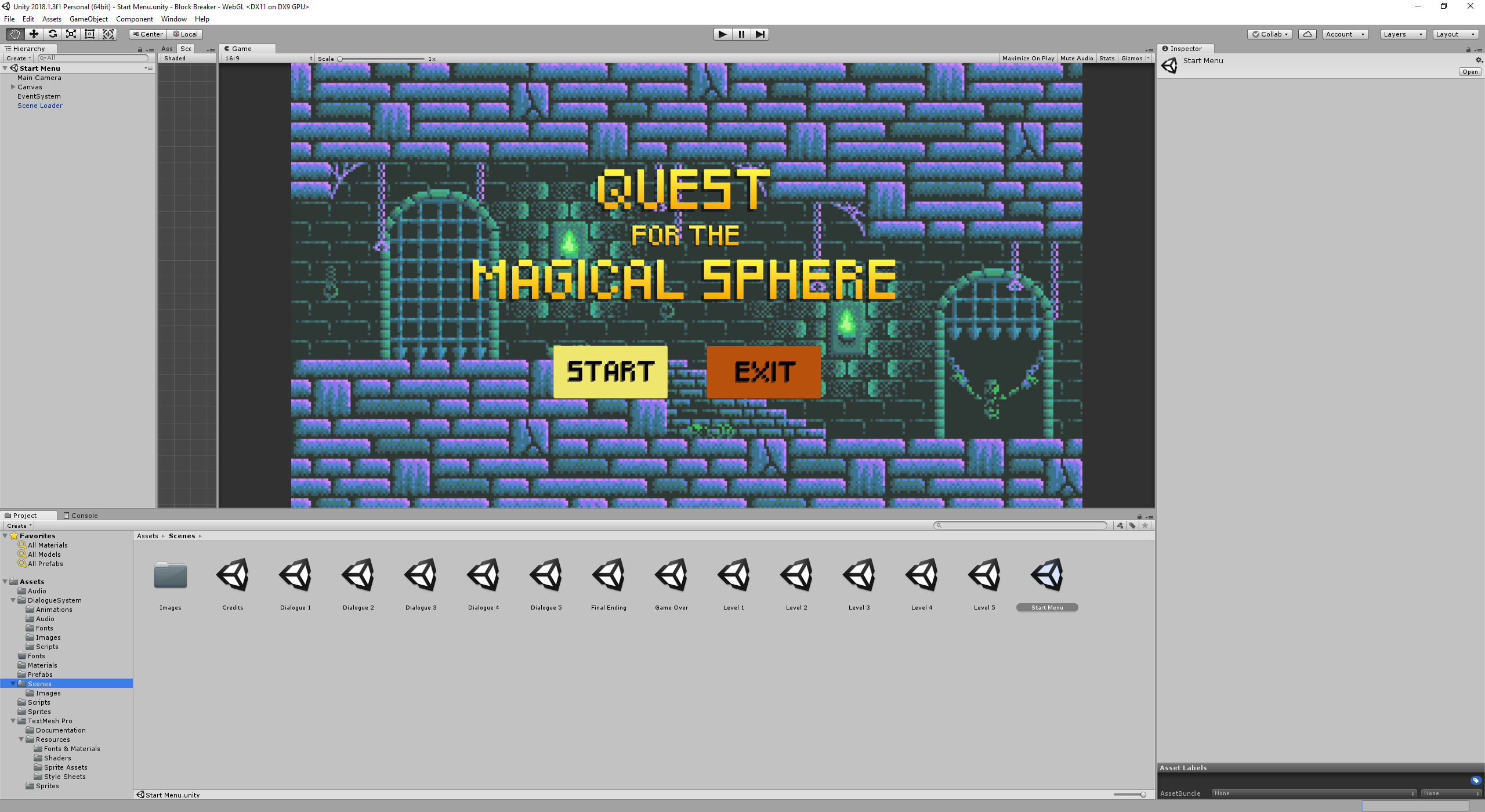Toggle Maximize On Play
Image resolution: width=1485 pixels, height=812 pixels.
(x=1028, y=59)
